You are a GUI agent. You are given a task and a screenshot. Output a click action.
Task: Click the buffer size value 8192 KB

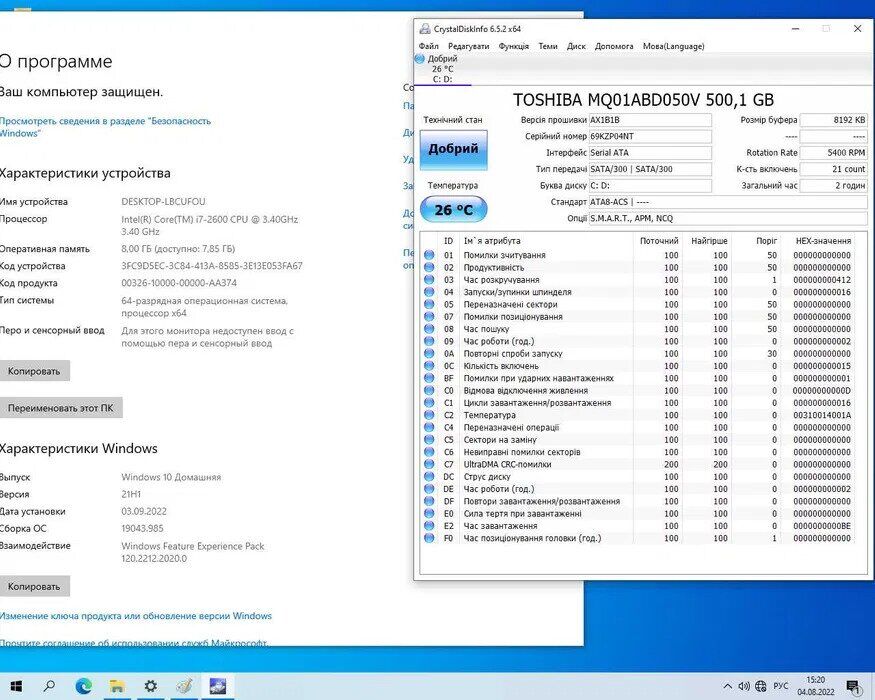833,120
